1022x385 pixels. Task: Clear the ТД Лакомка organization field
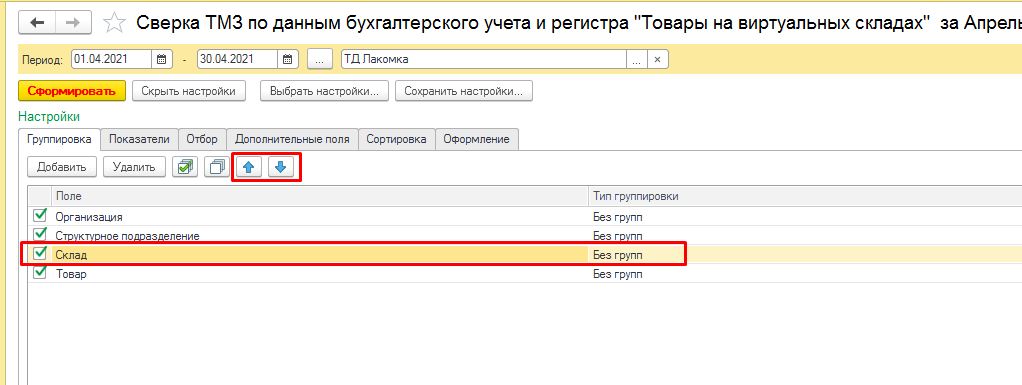[x=657, y=59]
